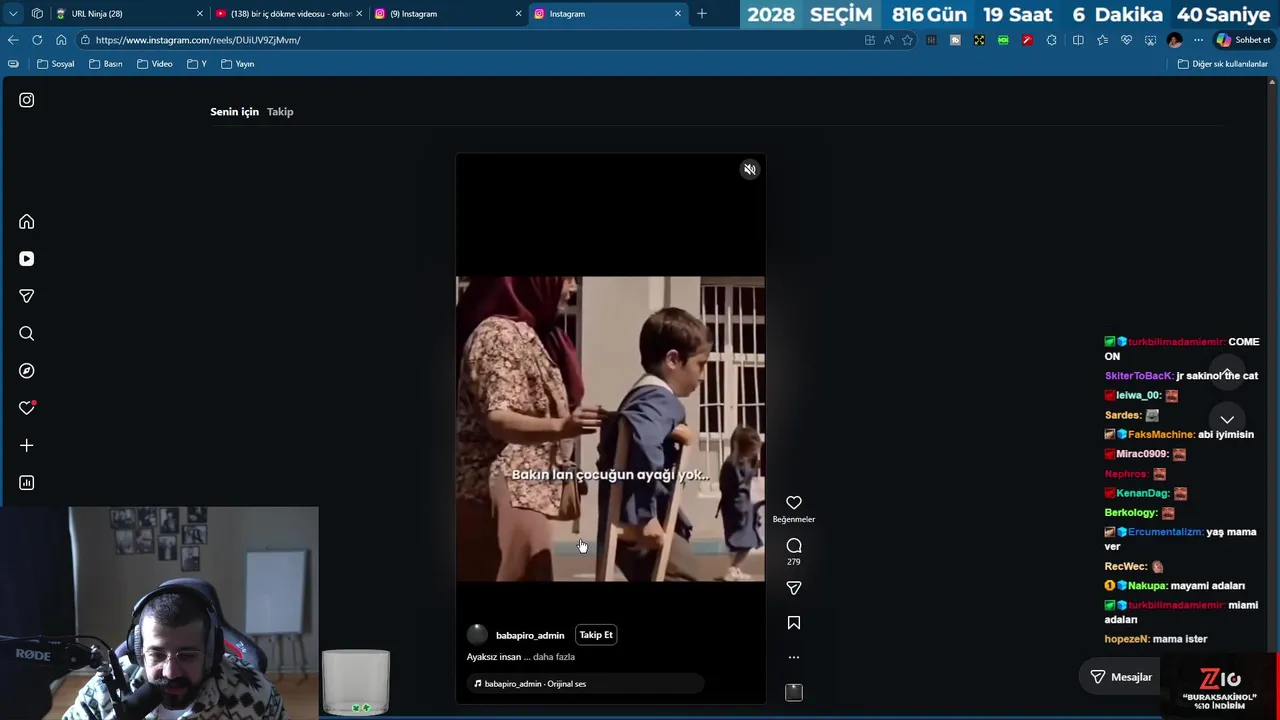Open the browser profile avatar
Image resolution: width=1280 pixels, height=720 pixels.
(1174, 40)
